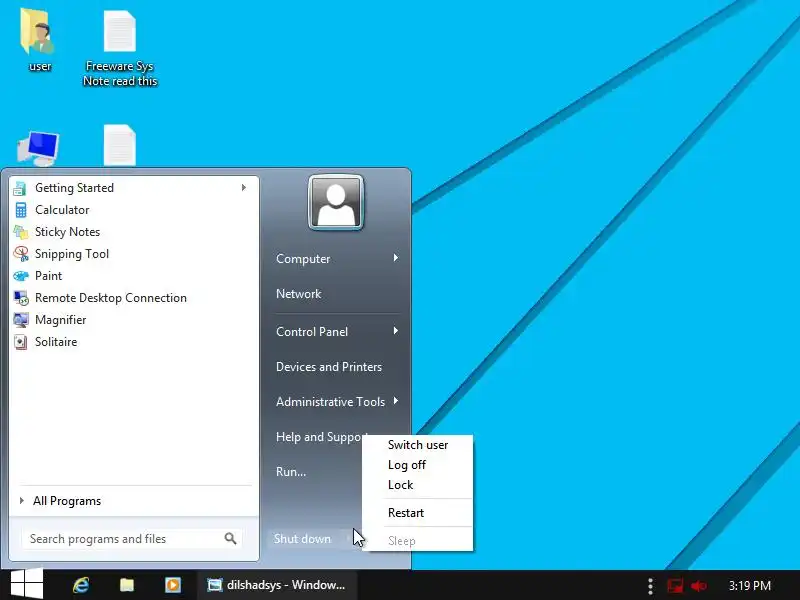This screenshot has height=600, width=800.
Task: Click the search magnifying glass icon
Action: click(x=231, y=538)
